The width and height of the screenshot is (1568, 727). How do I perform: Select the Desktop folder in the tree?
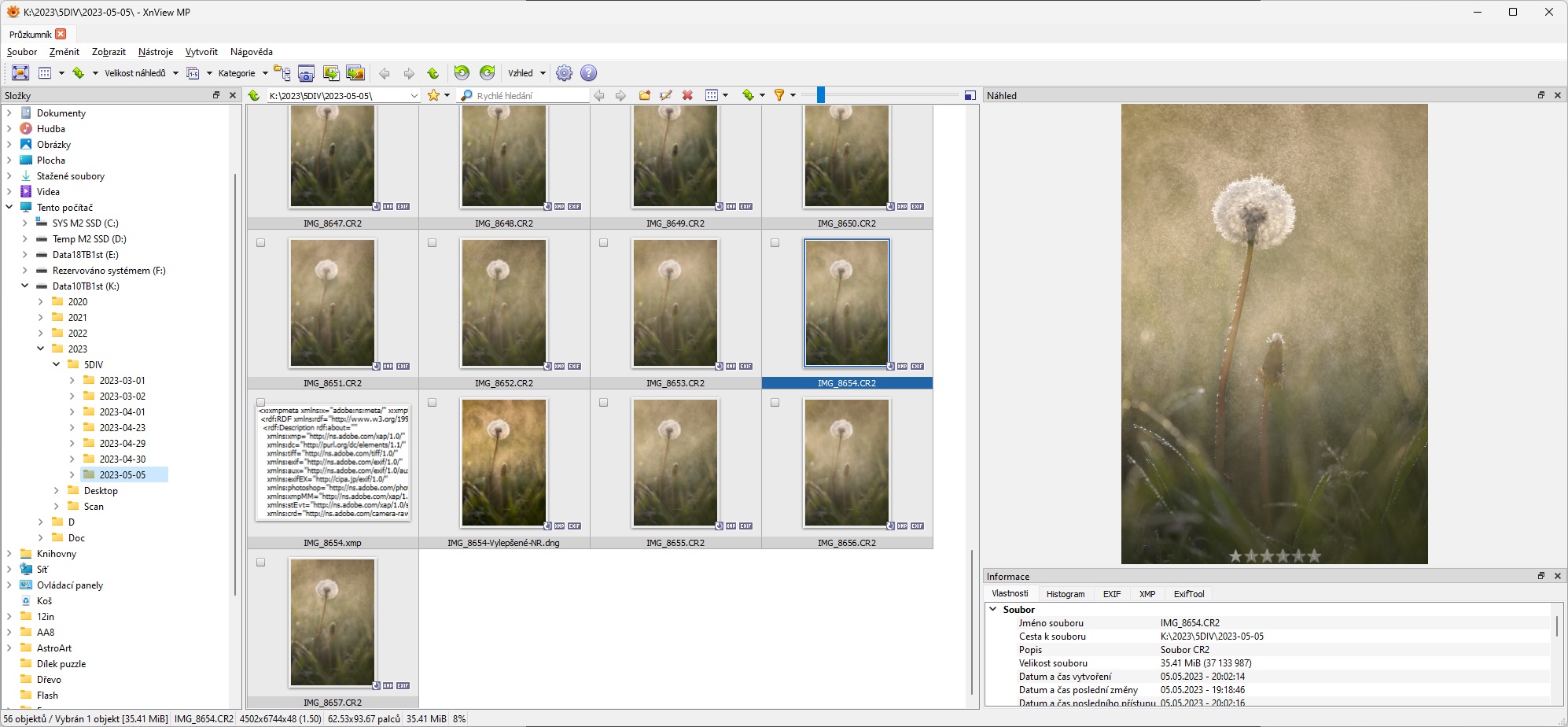[101, 491]
